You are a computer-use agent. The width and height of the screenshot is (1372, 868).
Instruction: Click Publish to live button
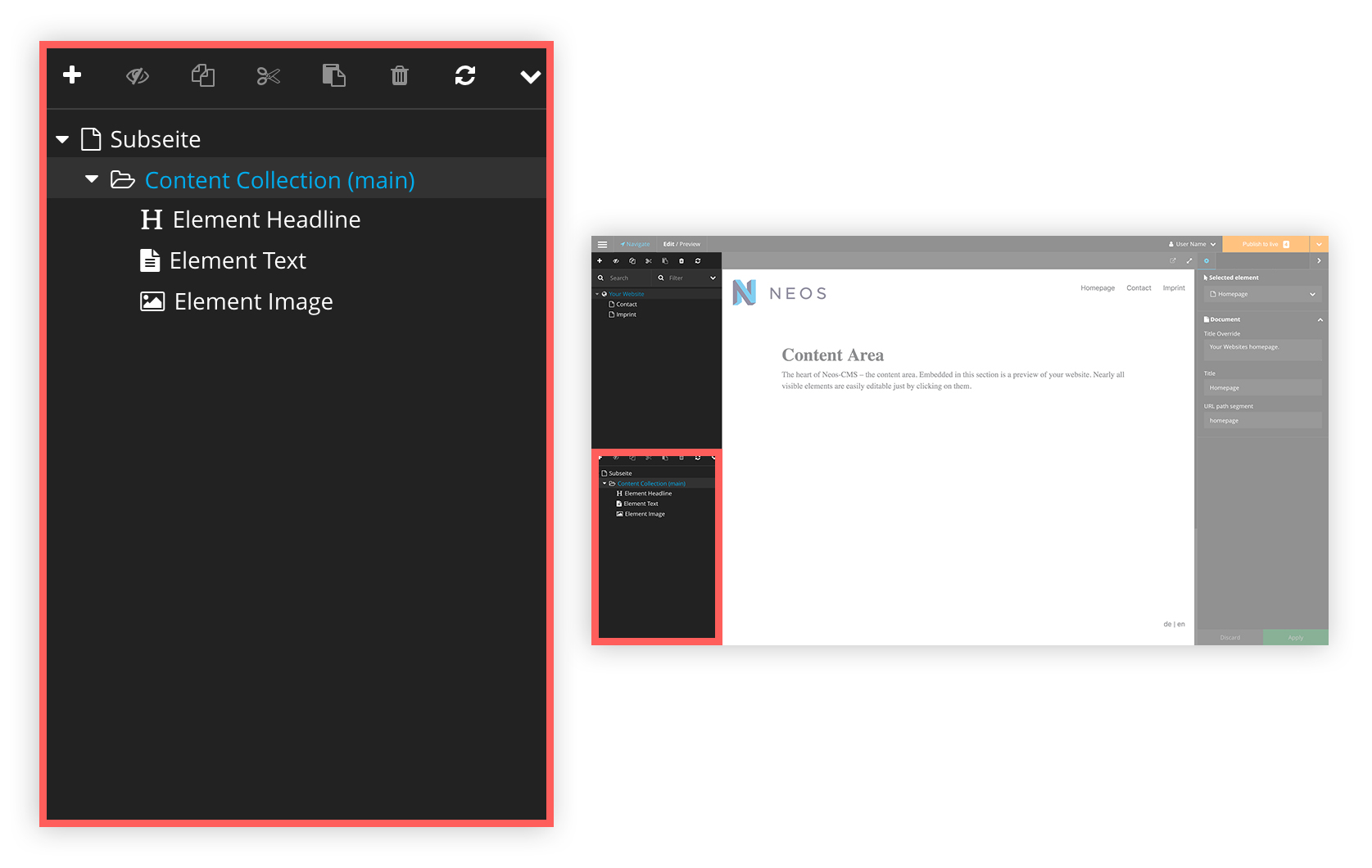(x=1266, y=244)
